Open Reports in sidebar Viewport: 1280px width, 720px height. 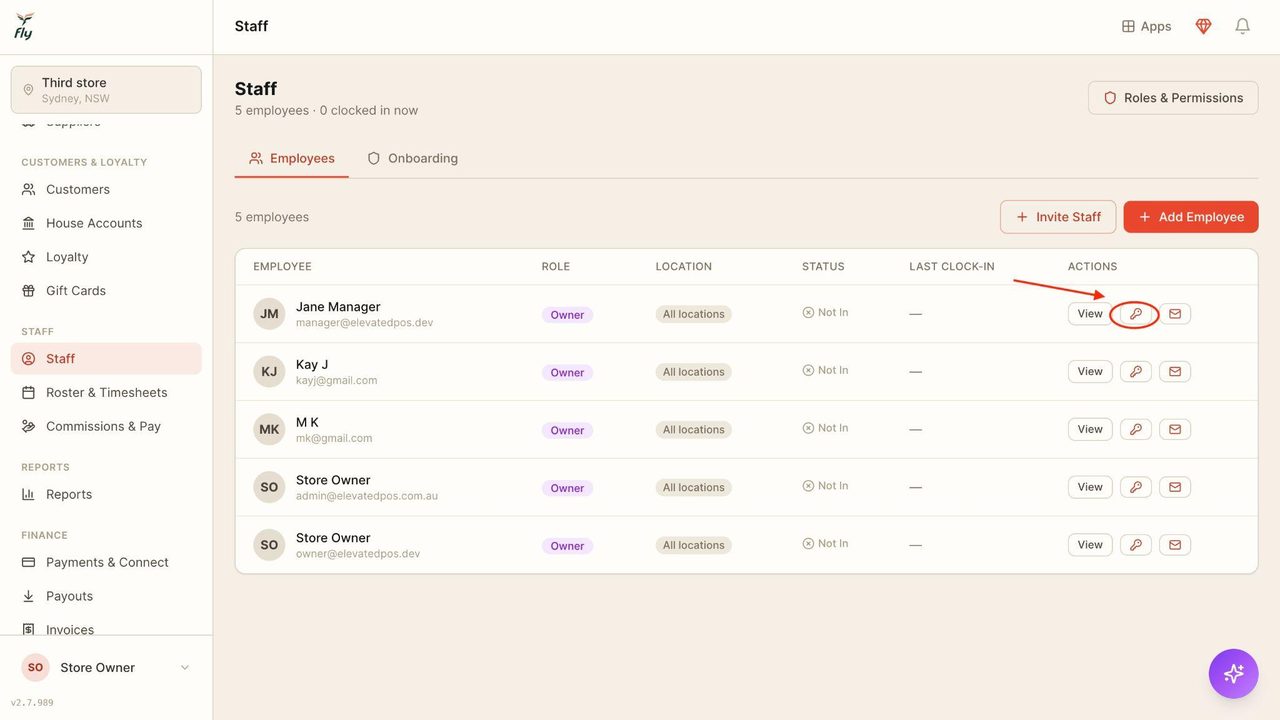click(106, 495)
